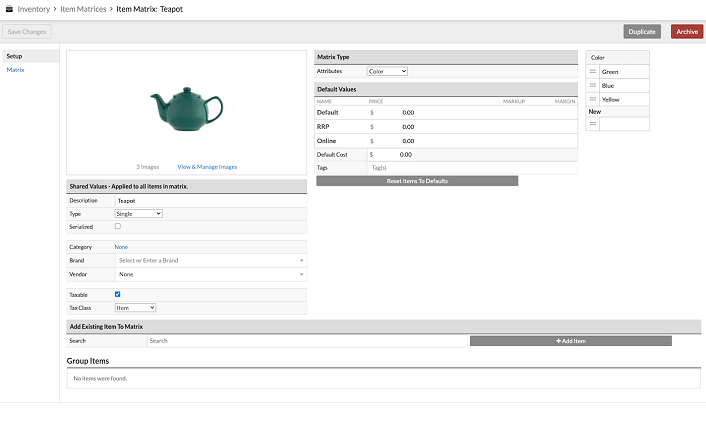Click View & Manage Images link
The height and width of the screenshot is (425, 706).
pos(207,167)
